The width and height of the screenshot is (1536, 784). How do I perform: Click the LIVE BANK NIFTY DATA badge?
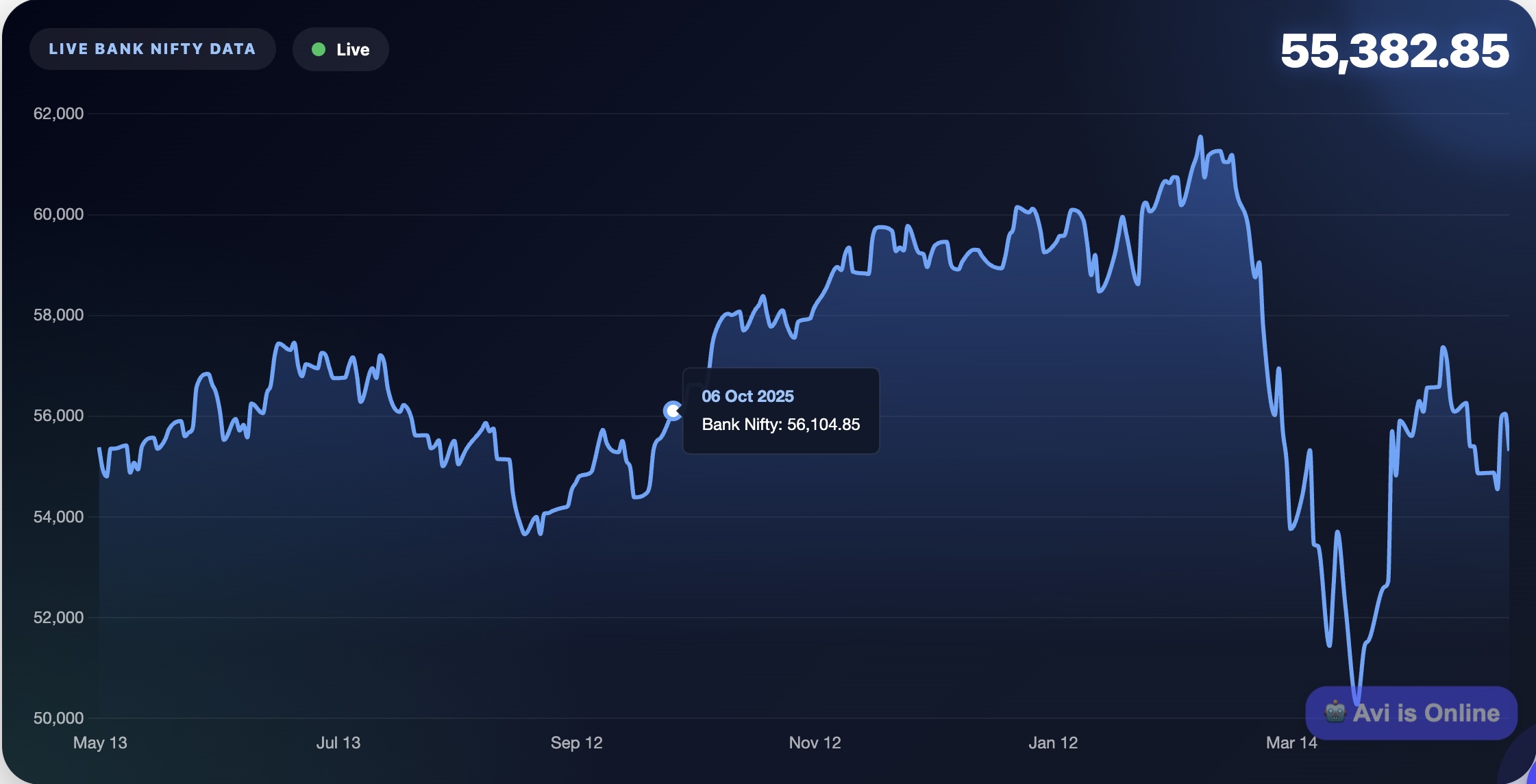pos(152,49)
